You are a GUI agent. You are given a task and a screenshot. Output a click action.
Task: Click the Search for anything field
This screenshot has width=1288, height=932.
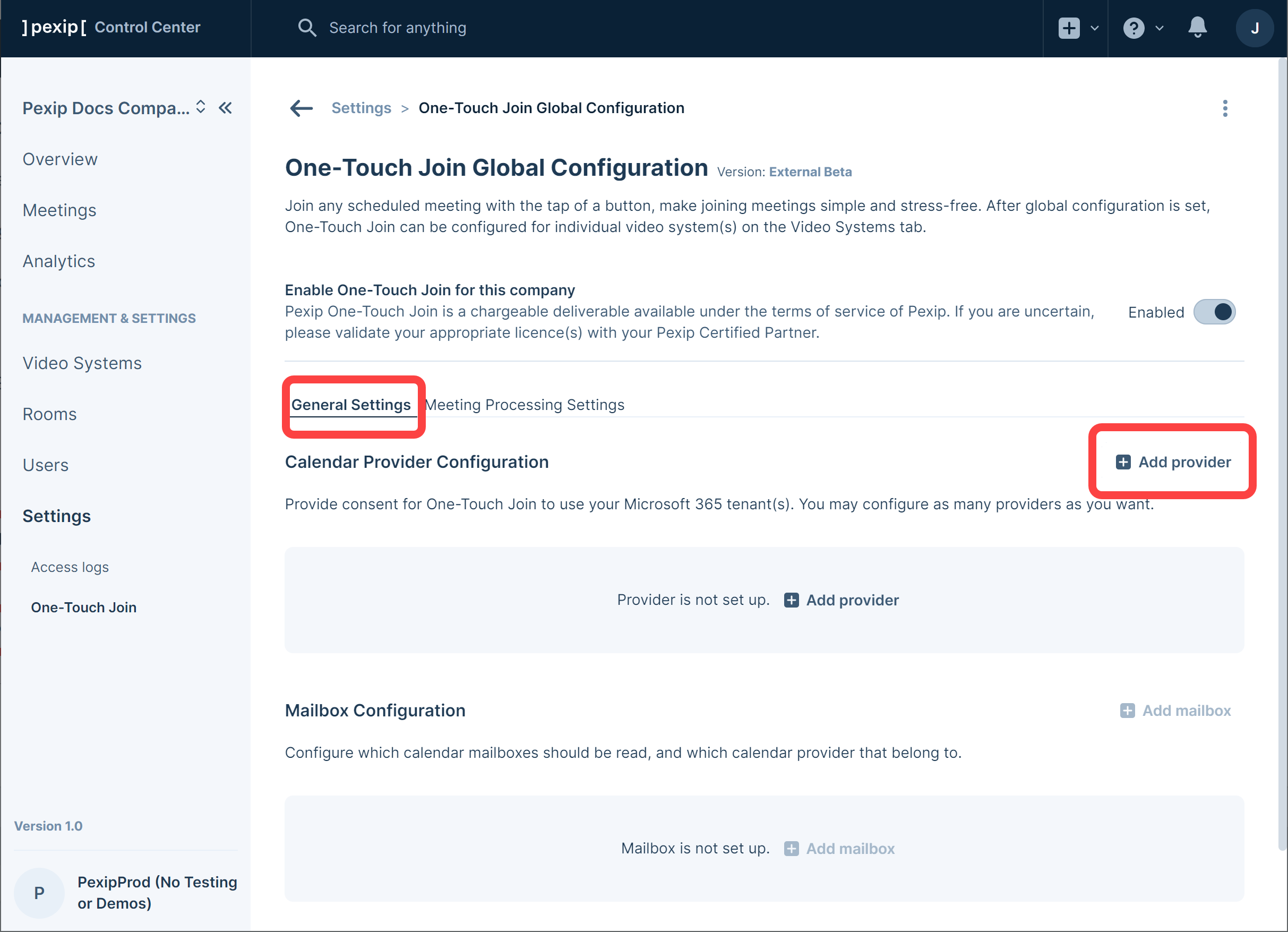pos(398,28)
